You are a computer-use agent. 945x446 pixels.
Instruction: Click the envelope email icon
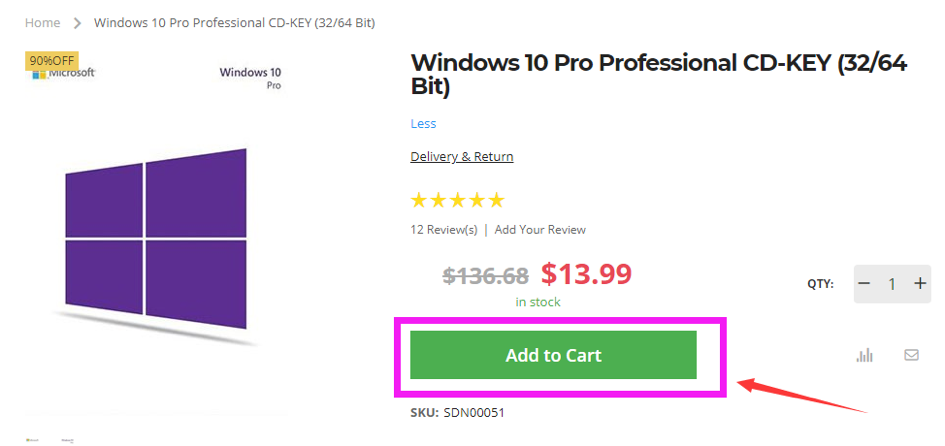point(911,355)
